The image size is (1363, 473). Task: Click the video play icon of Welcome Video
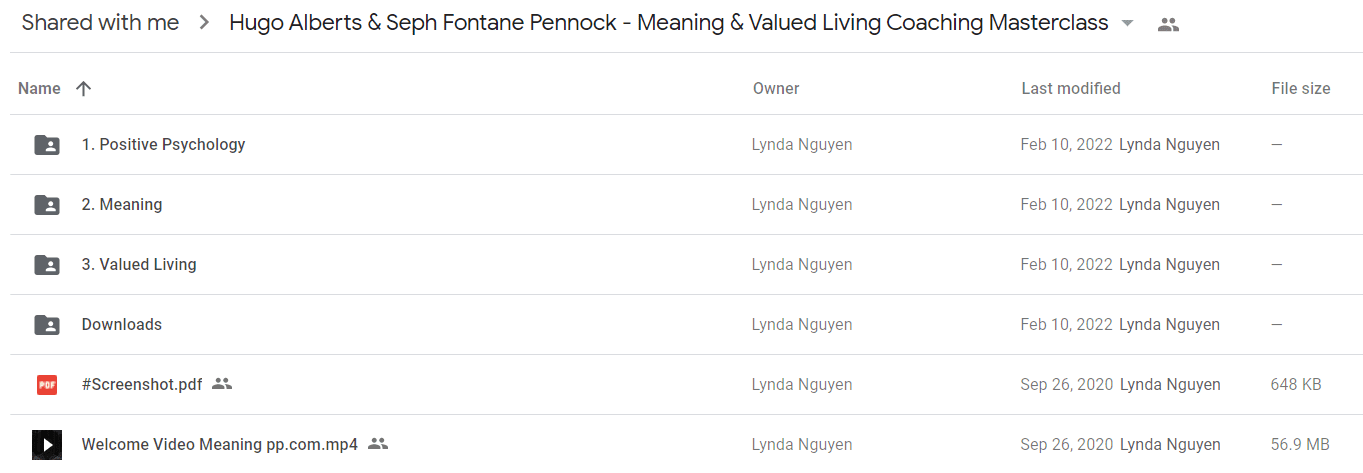coord(47,445)
